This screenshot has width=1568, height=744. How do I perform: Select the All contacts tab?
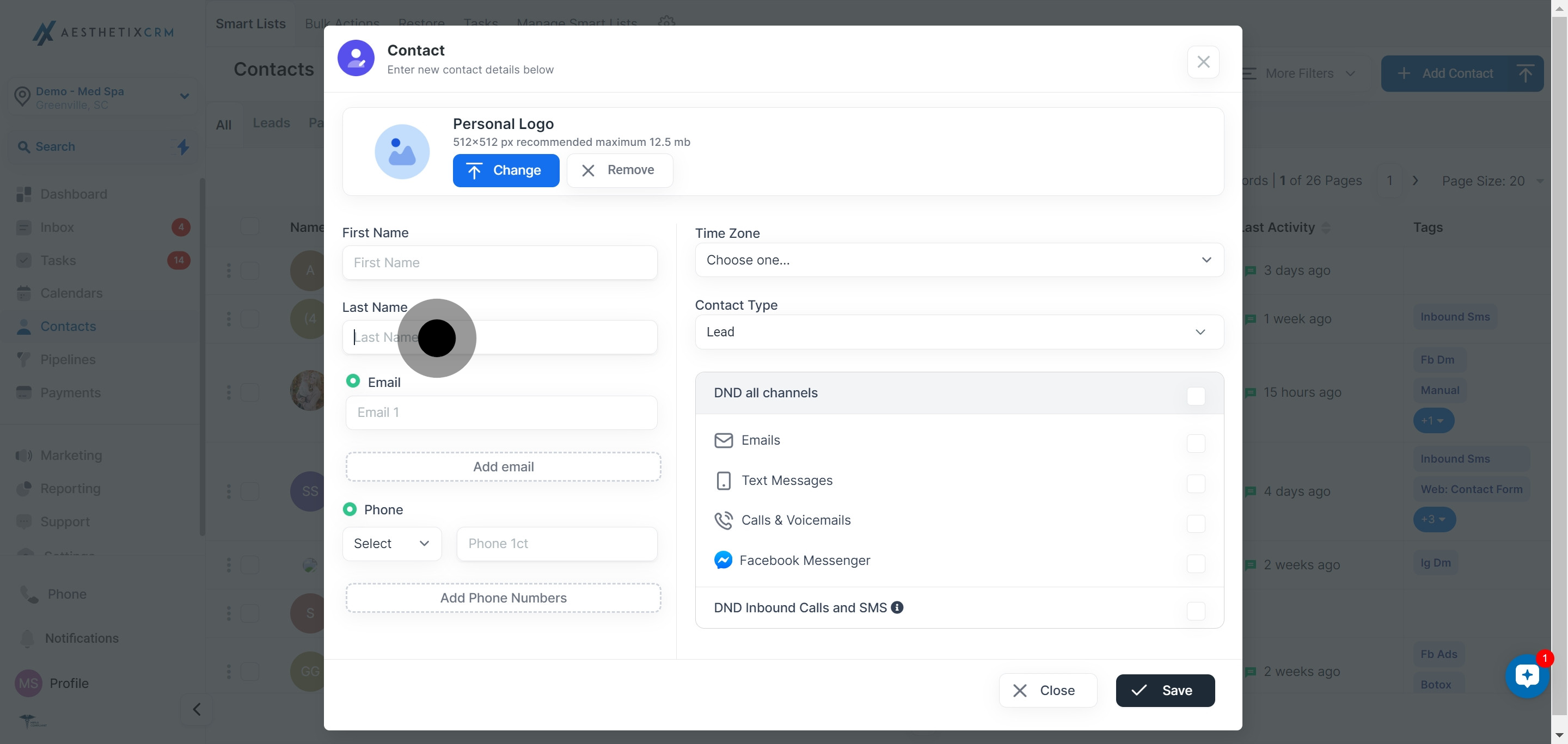[x=223, y=125]
